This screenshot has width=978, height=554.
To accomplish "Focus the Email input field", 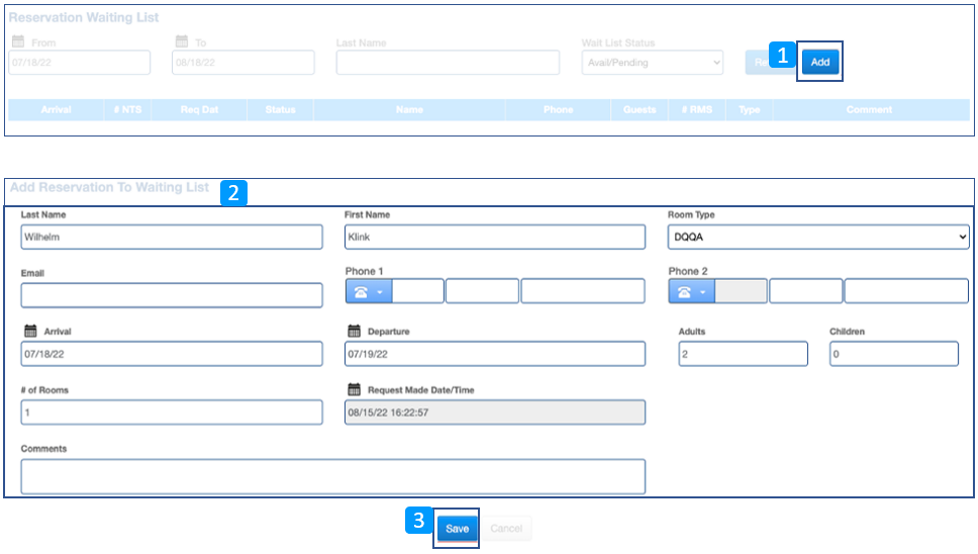I will click(171, 295).
